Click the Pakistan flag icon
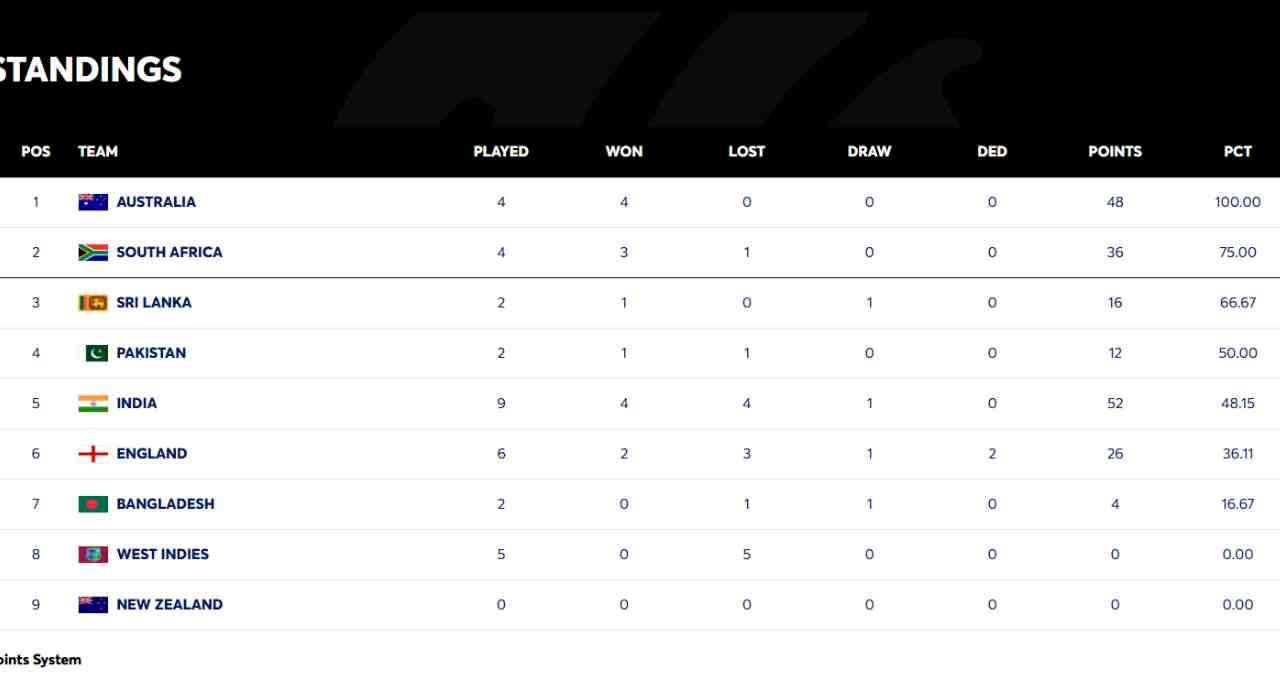 [93, 353]
